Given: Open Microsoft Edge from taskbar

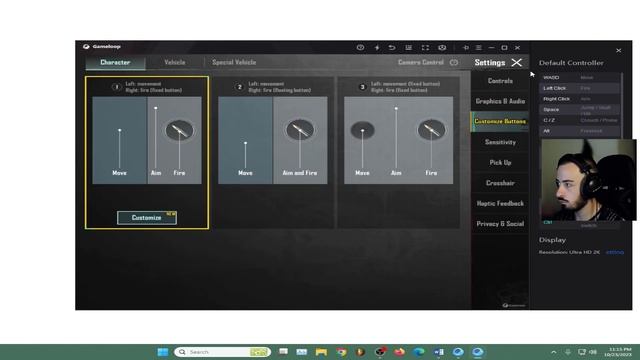Looking at the screenshot, I should pyautogui.click(x=419, y=352).
